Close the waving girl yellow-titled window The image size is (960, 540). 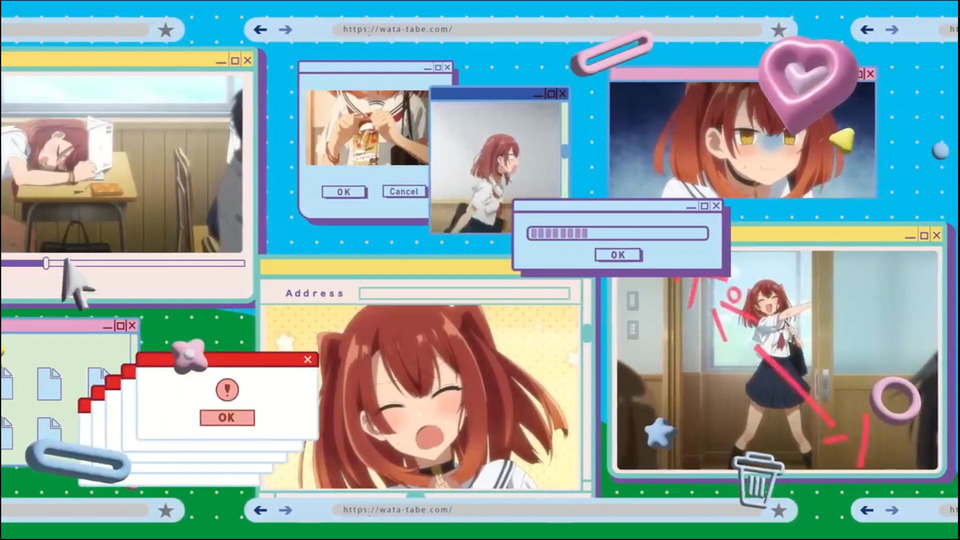pyautogui.click(x=937, y=235)
